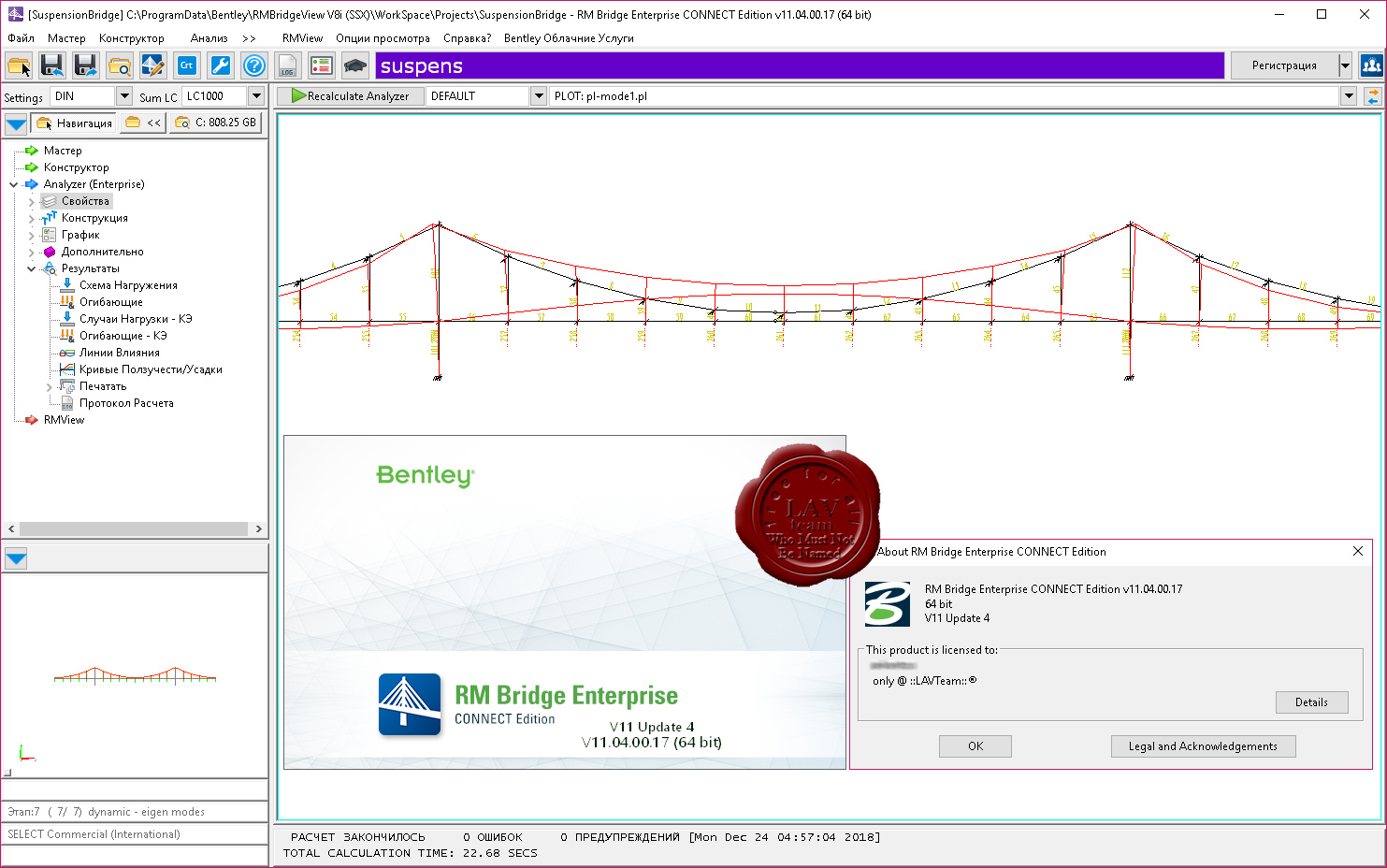Screen dimensions: 1387x868
Task: Collapse the Analyzer (Enterprise) tree node
Action: pyautogui.click(x=13, y=184)
